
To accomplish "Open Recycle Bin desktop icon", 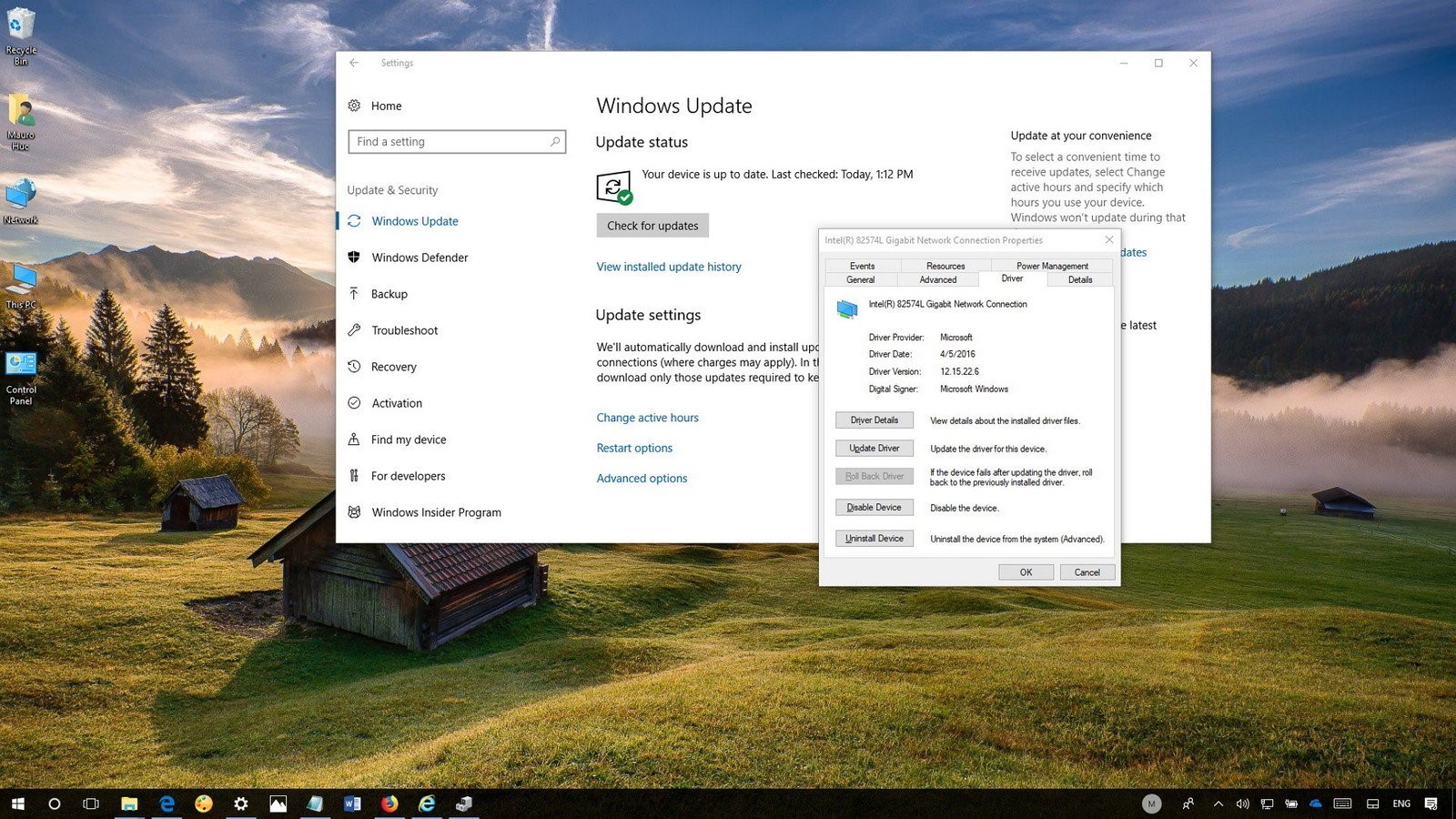I will tap(20, 35).
